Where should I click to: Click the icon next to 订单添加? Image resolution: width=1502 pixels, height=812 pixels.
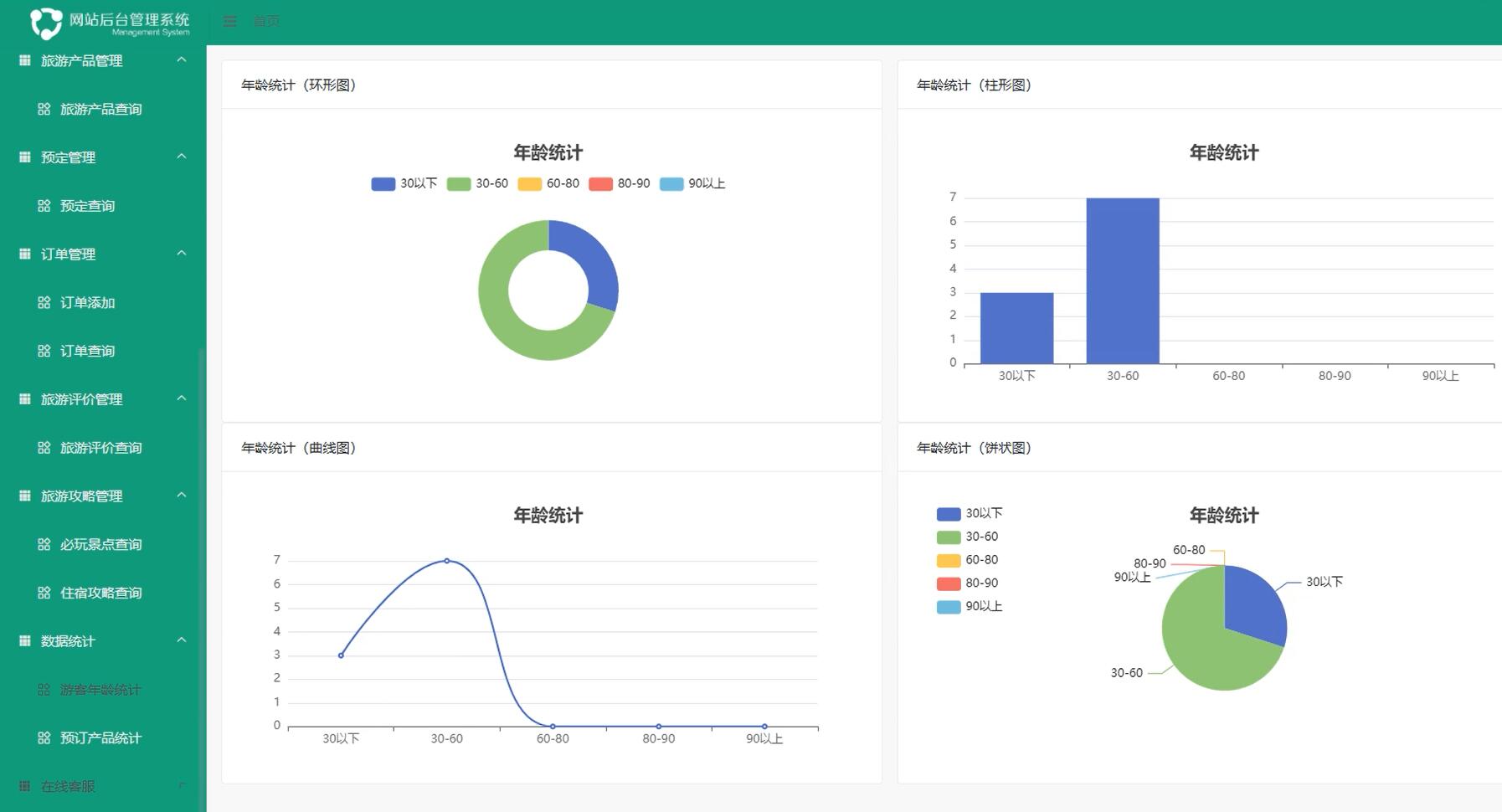click(x=44, y=302)
